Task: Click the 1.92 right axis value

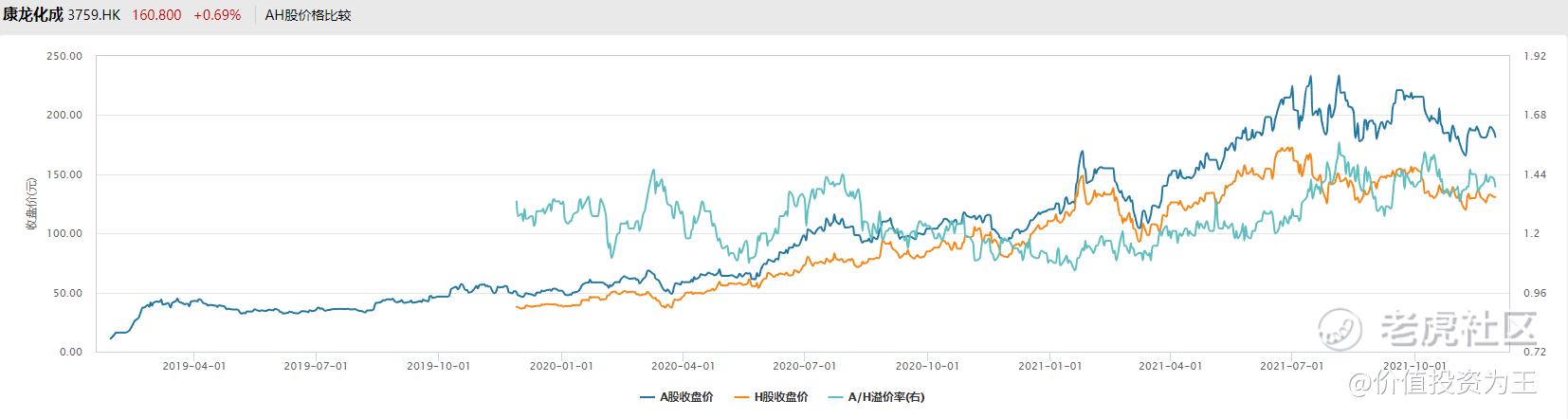Action: tap(1534, 57)
